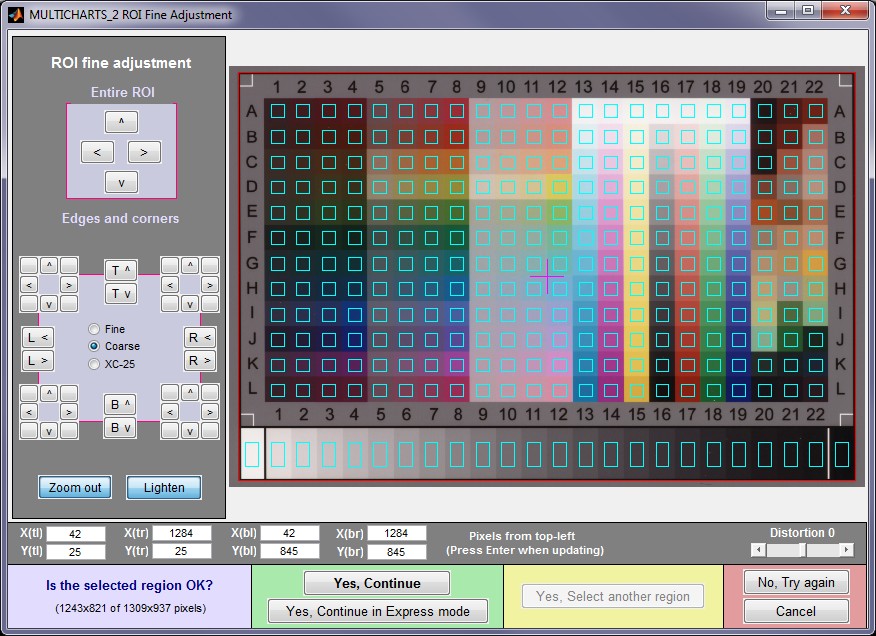Shift entire ROI right with the > arrow
Screen dimensions: 876x636
point(144,152)
